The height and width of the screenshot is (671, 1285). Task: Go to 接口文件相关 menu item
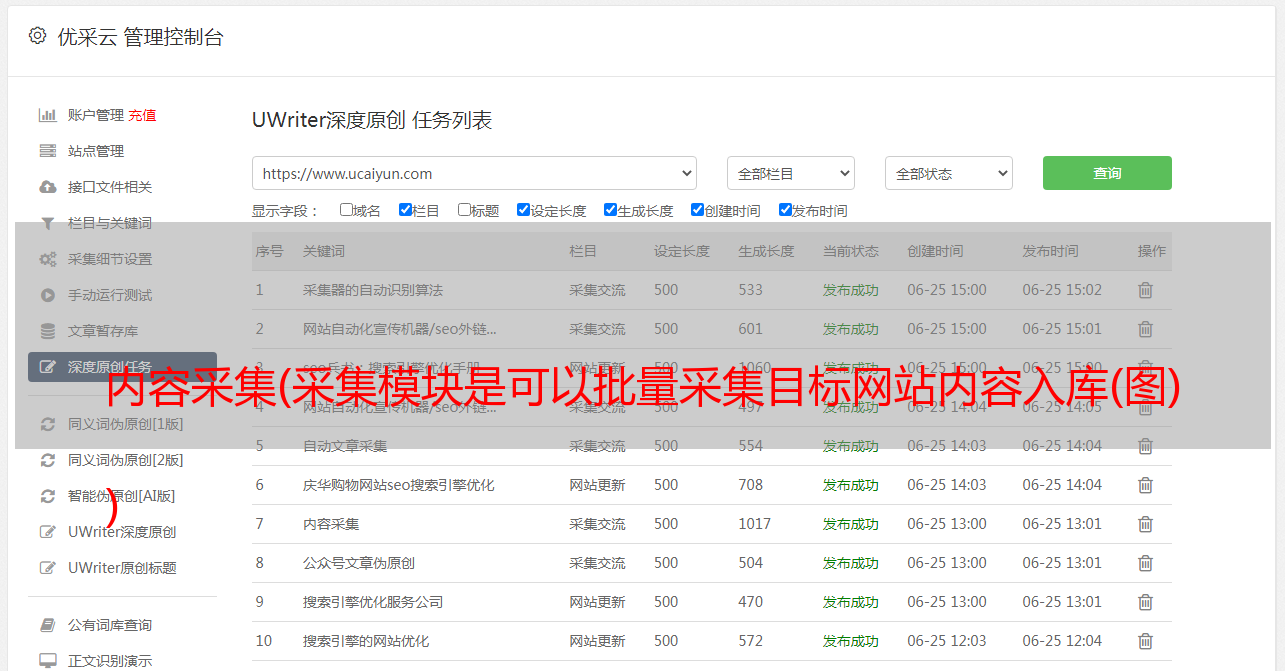(x=110, y=187)
